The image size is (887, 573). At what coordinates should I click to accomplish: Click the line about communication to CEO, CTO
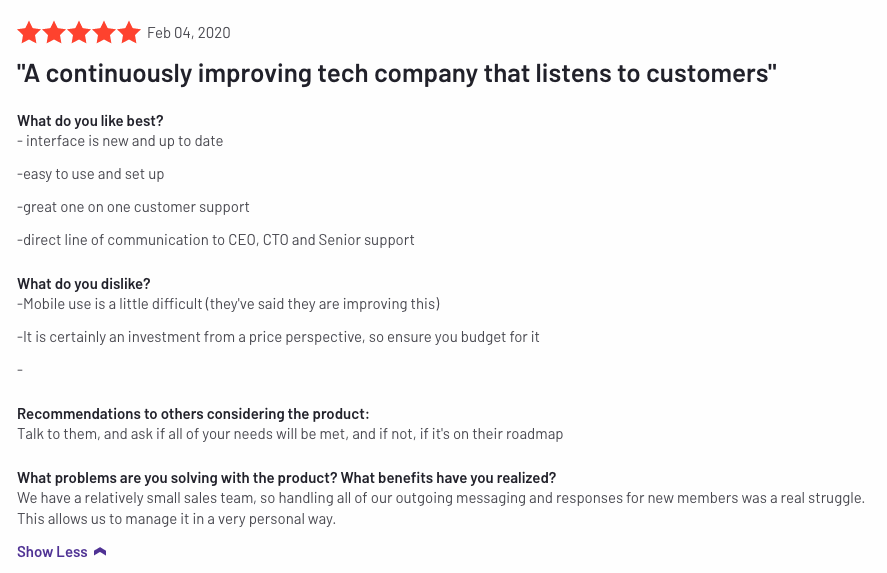click(216, 240)
